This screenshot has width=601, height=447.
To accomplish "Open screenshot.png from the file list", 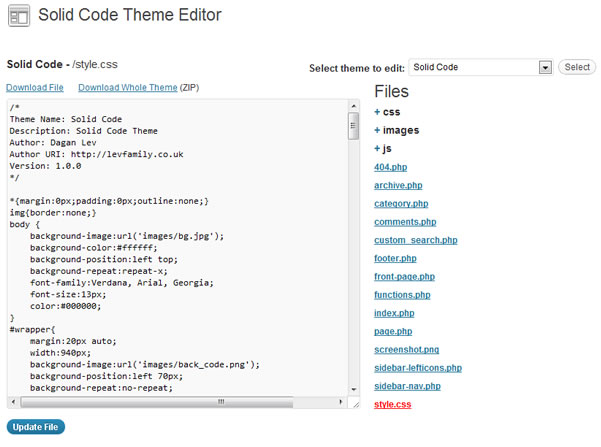I will tap(405, 350).
